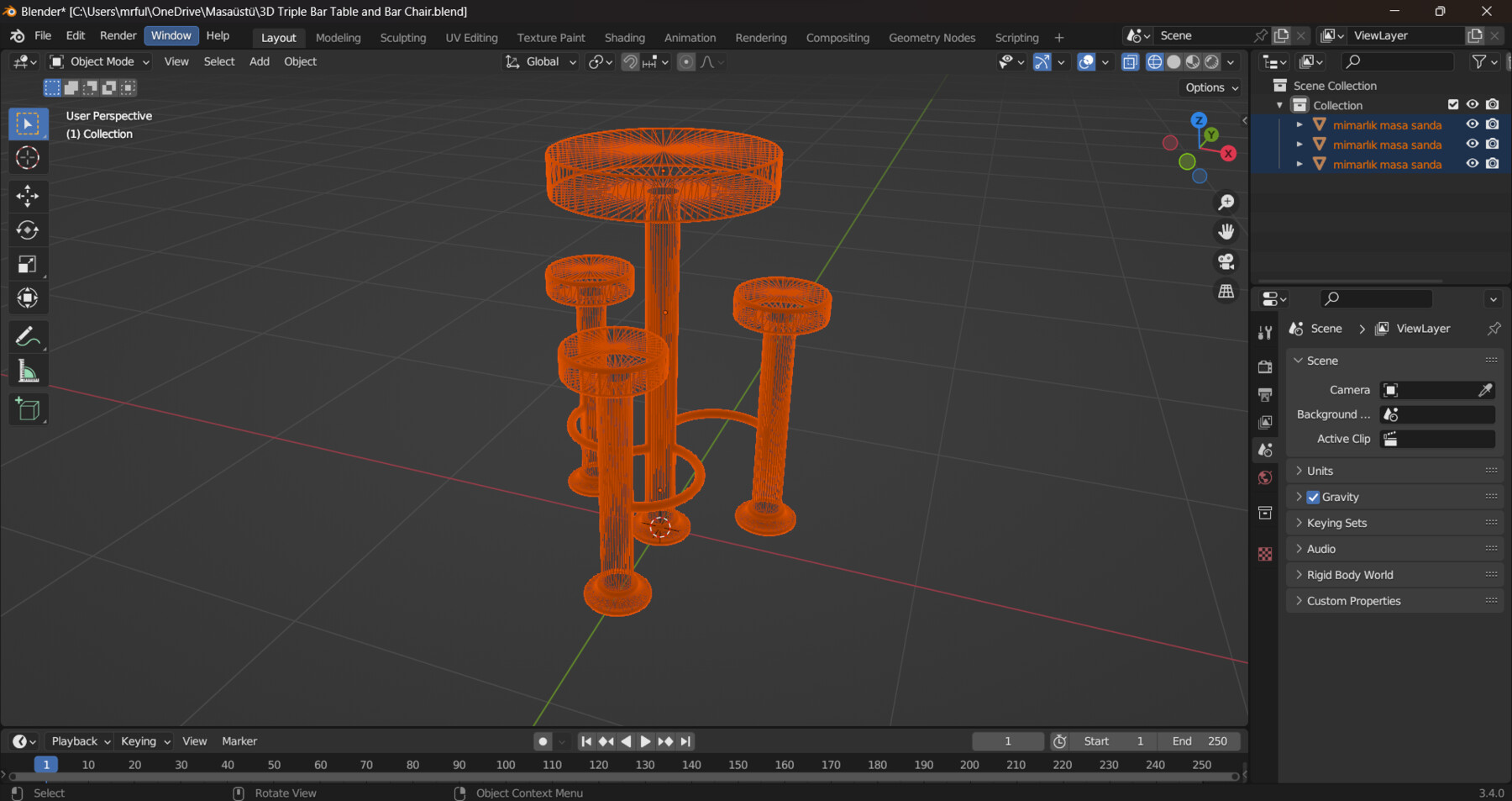Toggle camera view with the viewport camera icon
This screenshot has height=801, width=1512.
(1226, 261)
